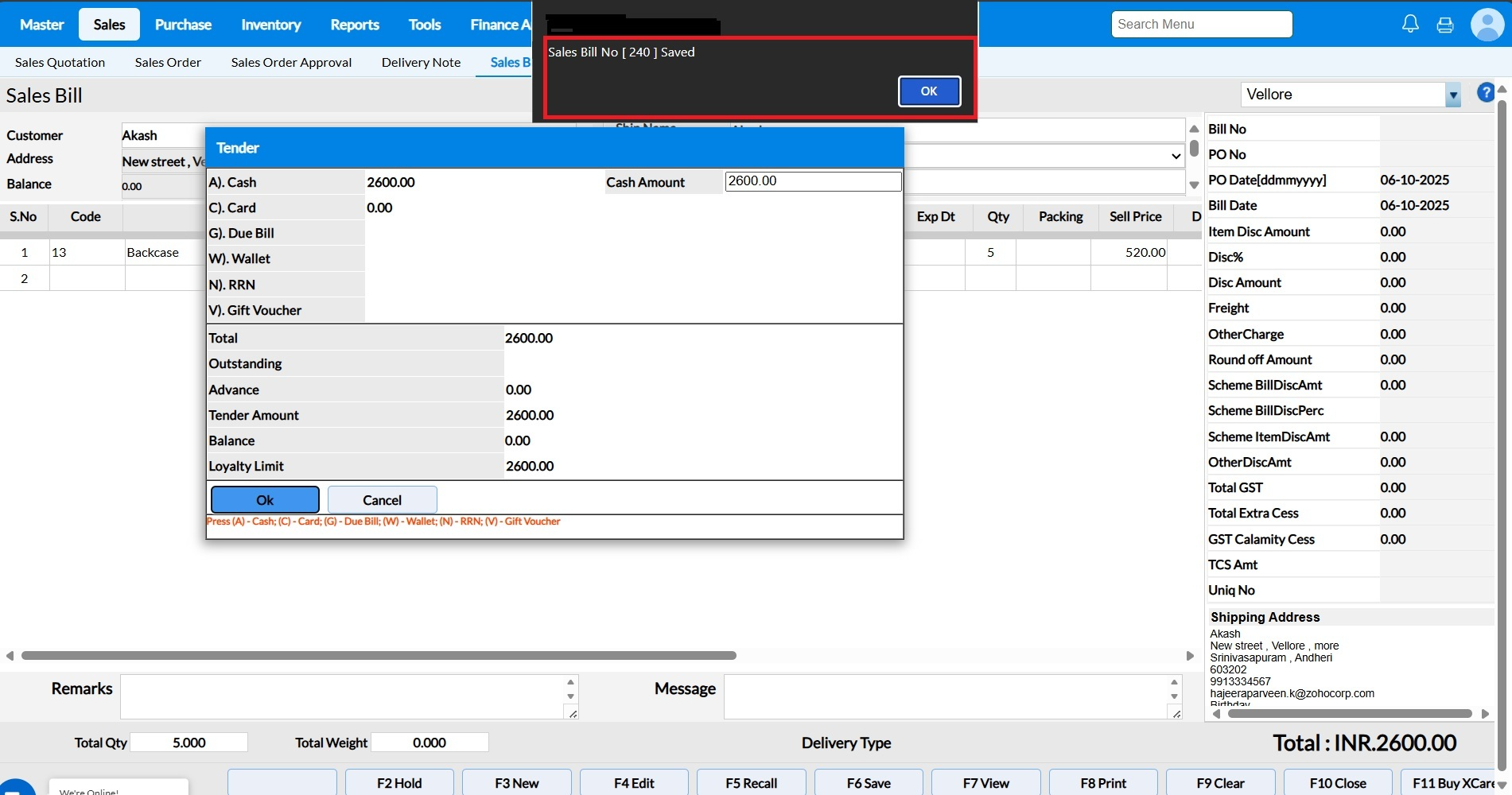This screenshot has width=1512, height=795.
Task: Select the V). Gift Voucher tender option
Action: coord(286,310)
